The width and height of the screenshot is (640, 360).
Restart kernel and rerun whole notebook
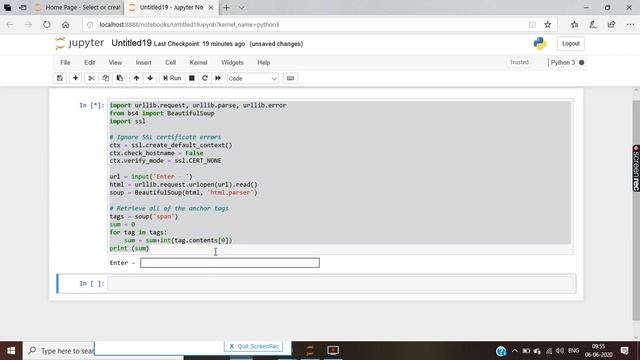pyautogui.click(x=218, y=78)
